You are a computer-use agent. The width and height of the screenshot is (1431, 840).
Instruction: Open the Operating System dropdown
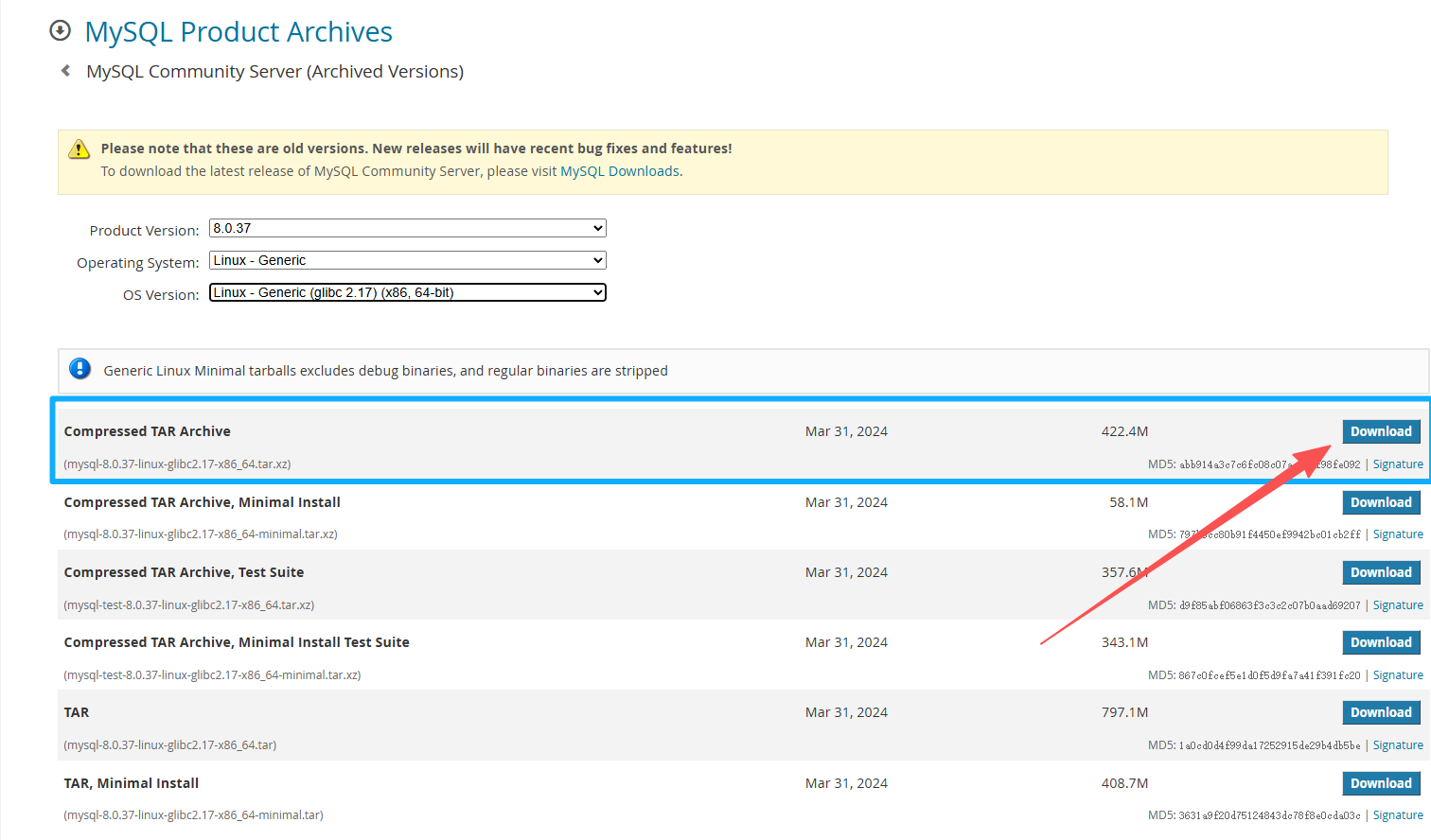pos(408,260)
